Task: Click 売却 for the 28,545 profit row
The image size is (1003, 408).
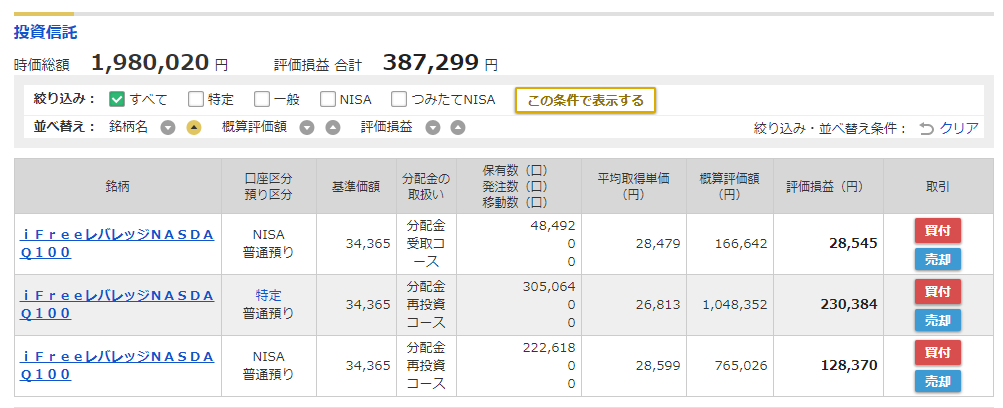Action: (x=937, y=259)
